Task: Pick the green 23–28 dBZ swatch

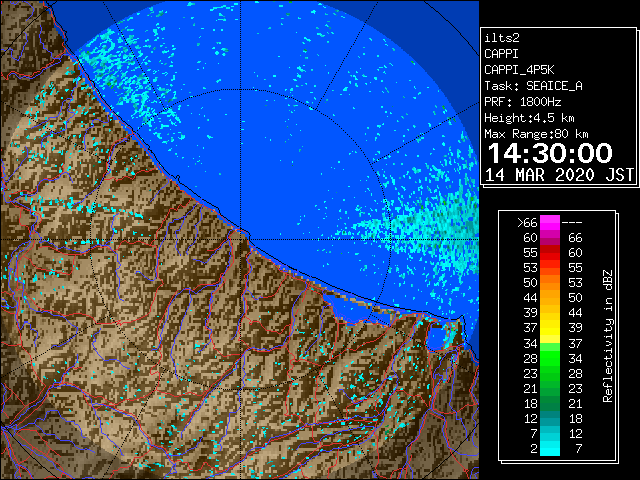Action: [x=550, y=373]
